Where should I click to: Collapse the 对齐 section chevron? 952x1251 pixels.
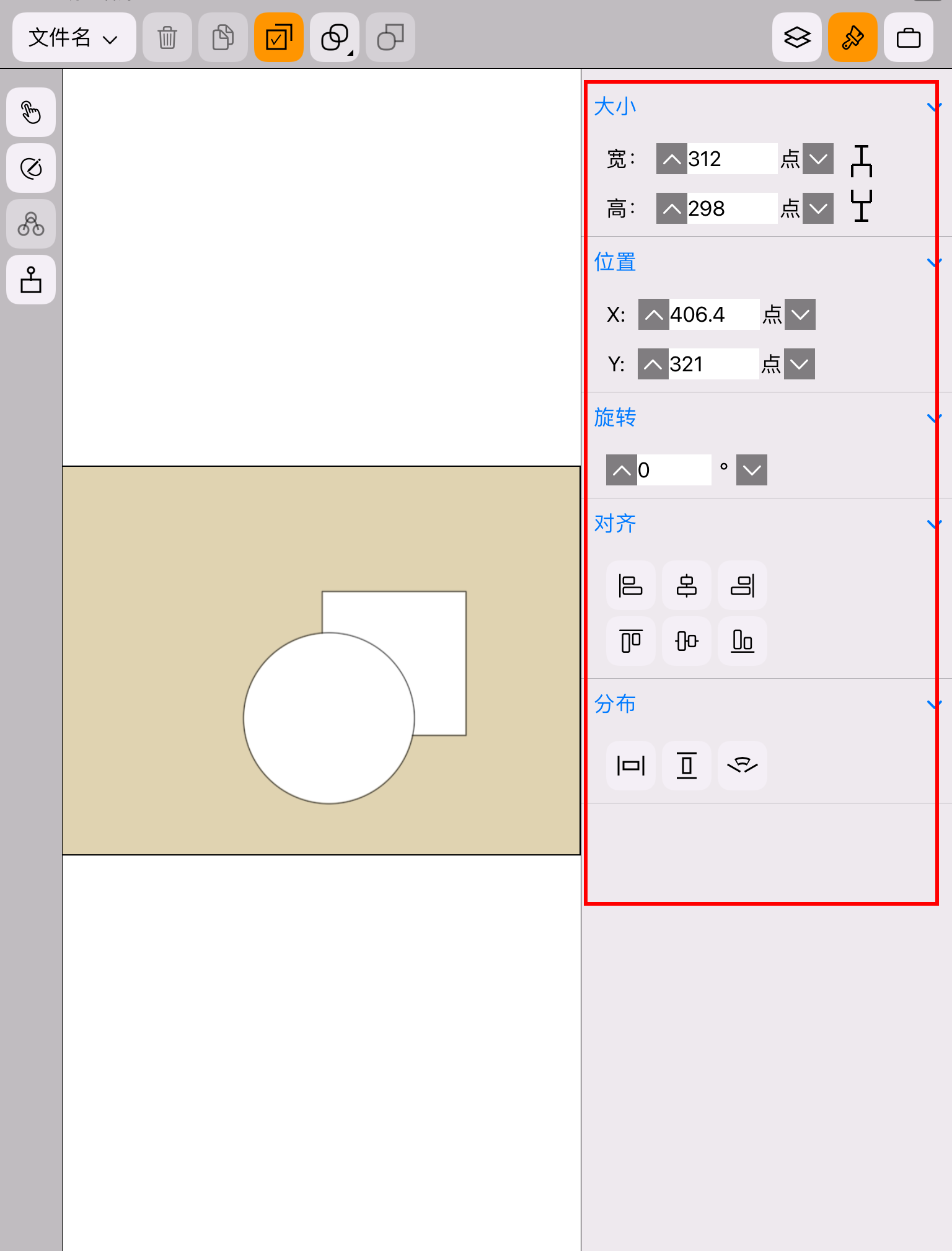pos(933,524)
